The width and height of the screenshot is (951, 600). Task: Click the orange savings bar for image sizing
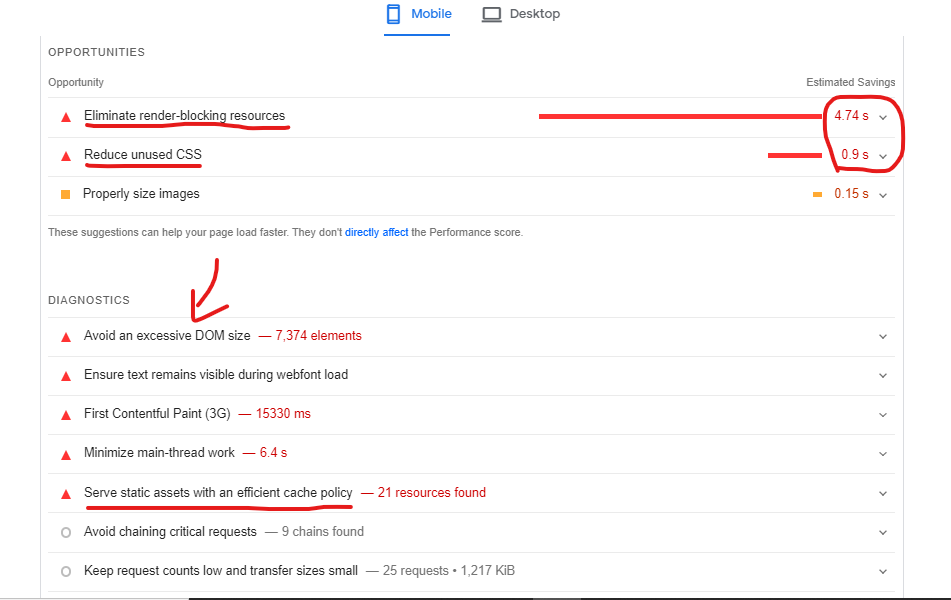pyautogui.click(x=818, y=194)
